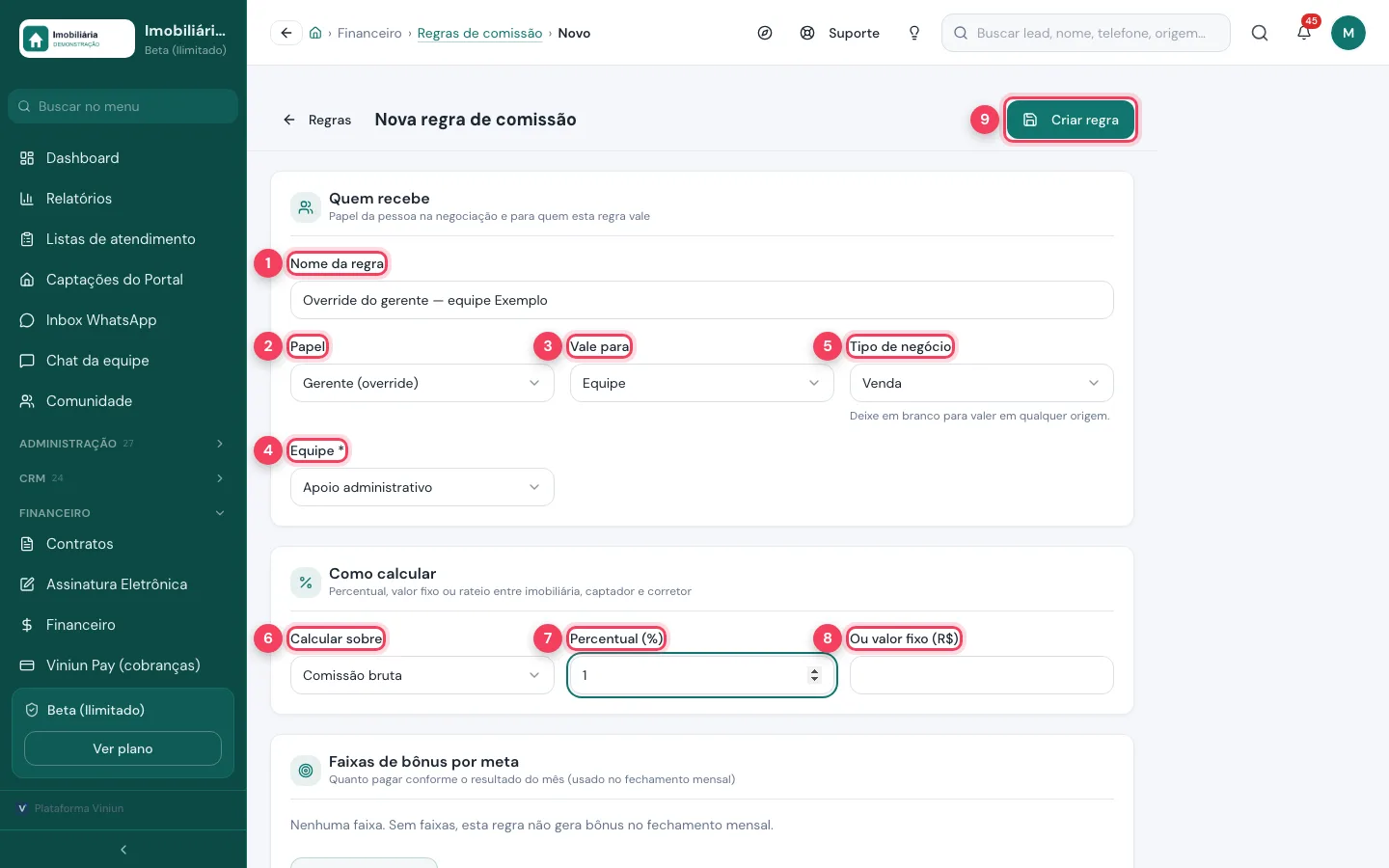
Task: Open Assinatura Eletrônica menu item
Action: point(123,584)
